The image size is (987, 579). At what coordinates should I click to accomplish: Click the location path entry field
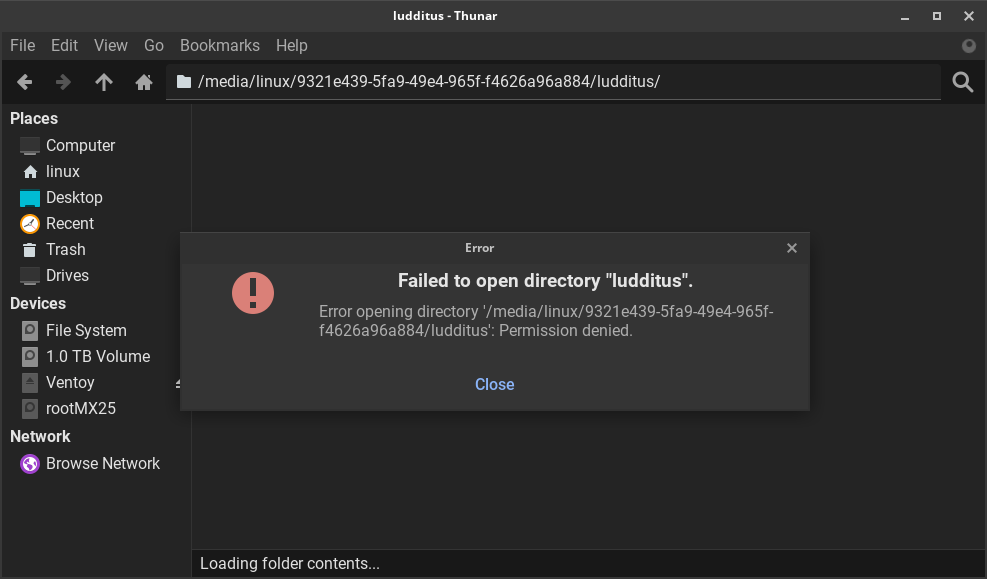tap(560, 82)
